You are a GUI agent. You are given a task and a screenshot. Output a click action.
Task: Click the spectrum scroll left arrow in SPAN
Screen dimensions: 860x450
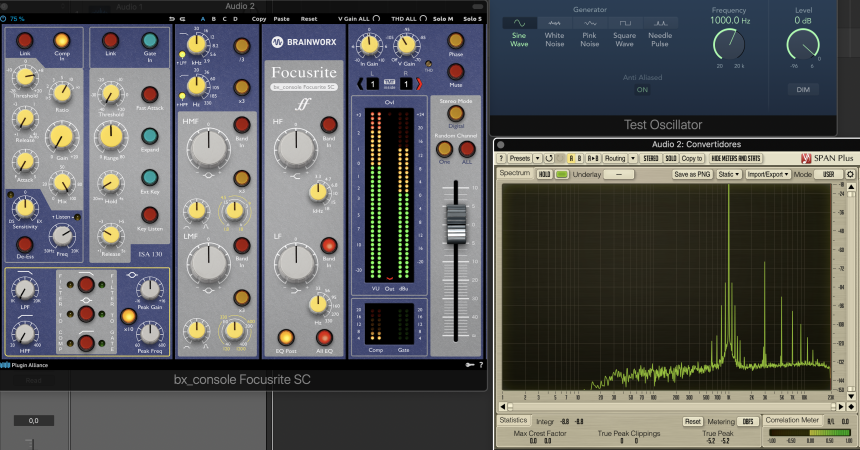click(x=502, y=407)
